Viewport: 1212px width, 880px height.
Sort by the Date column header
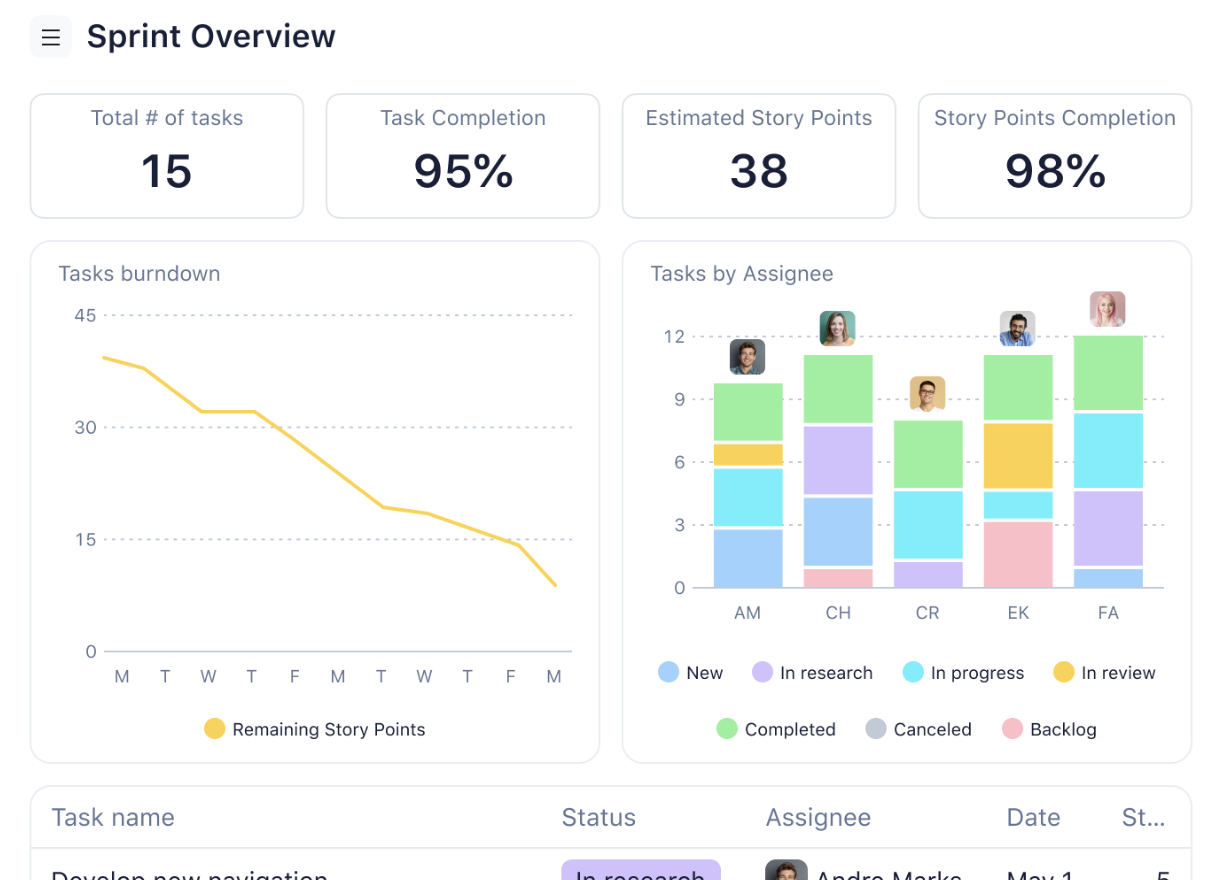pyautogui.click(x=1033, y=817)
